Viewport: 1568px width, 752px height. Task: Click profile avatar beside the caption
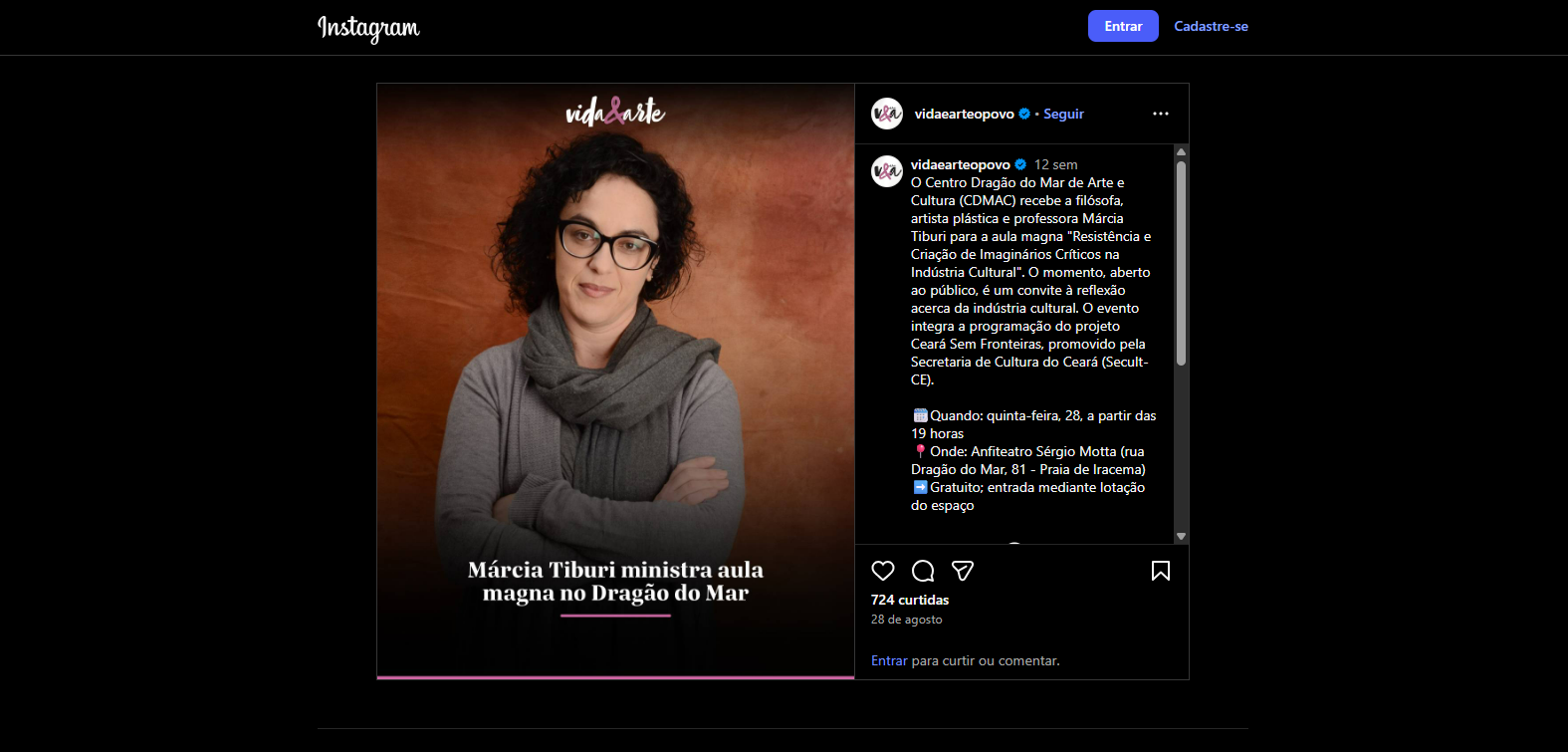click(x=887, y=171)
